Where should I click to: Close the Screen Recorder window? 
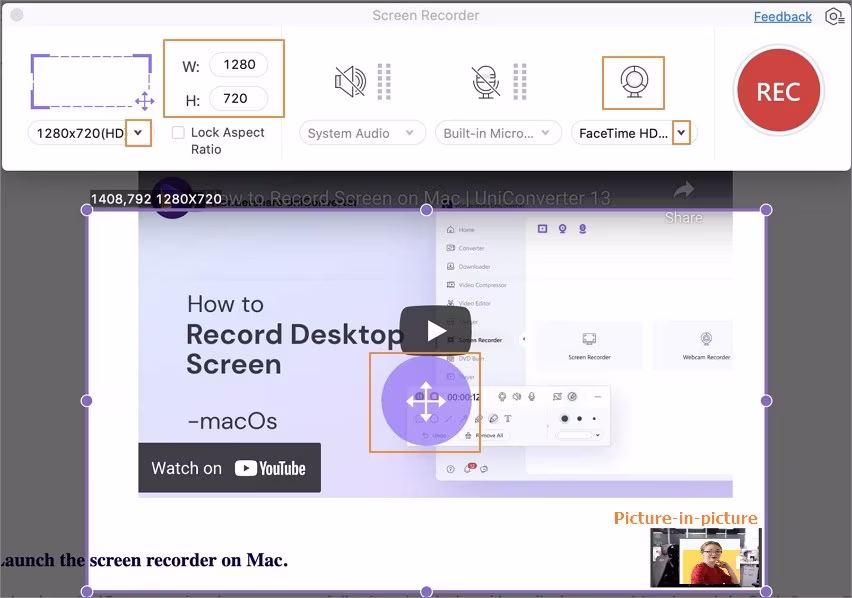[x=17, y=15]
